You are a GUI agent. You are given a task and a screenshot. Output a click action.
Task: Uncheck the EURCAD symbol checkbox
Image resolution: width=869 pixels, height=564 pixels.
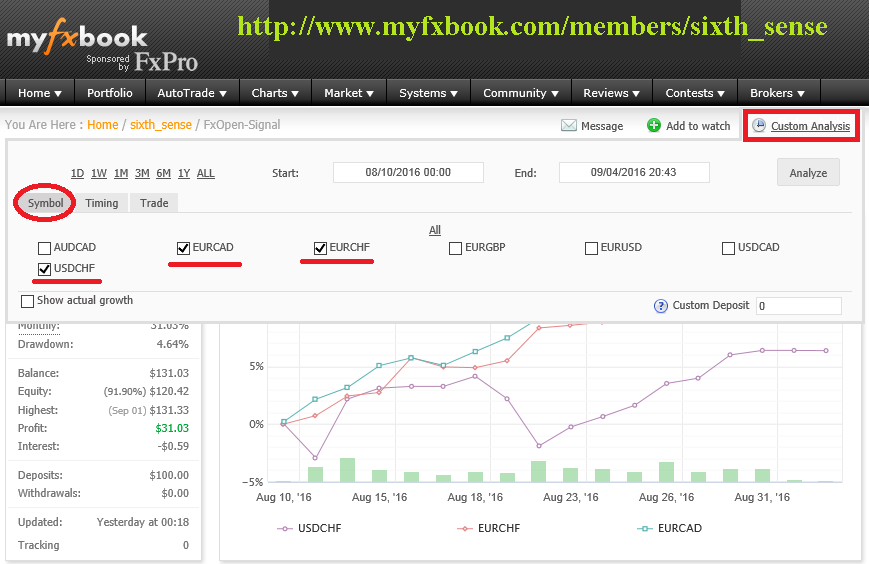[x=183, y=248]
